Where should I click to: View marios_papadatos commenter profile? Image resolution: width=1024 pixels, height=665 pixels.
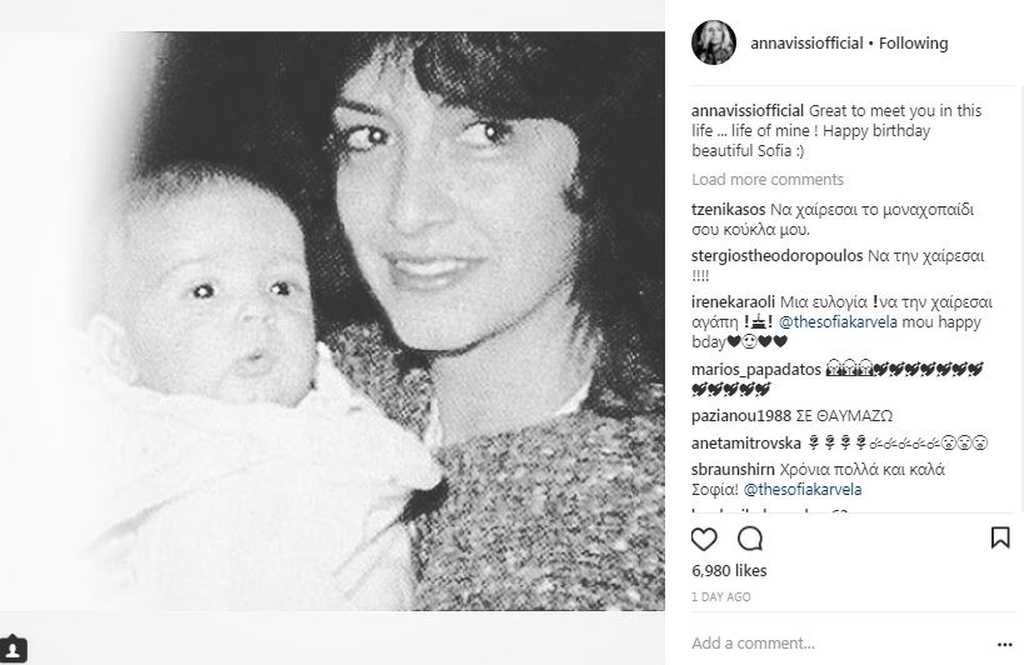[x=756, y=370]
